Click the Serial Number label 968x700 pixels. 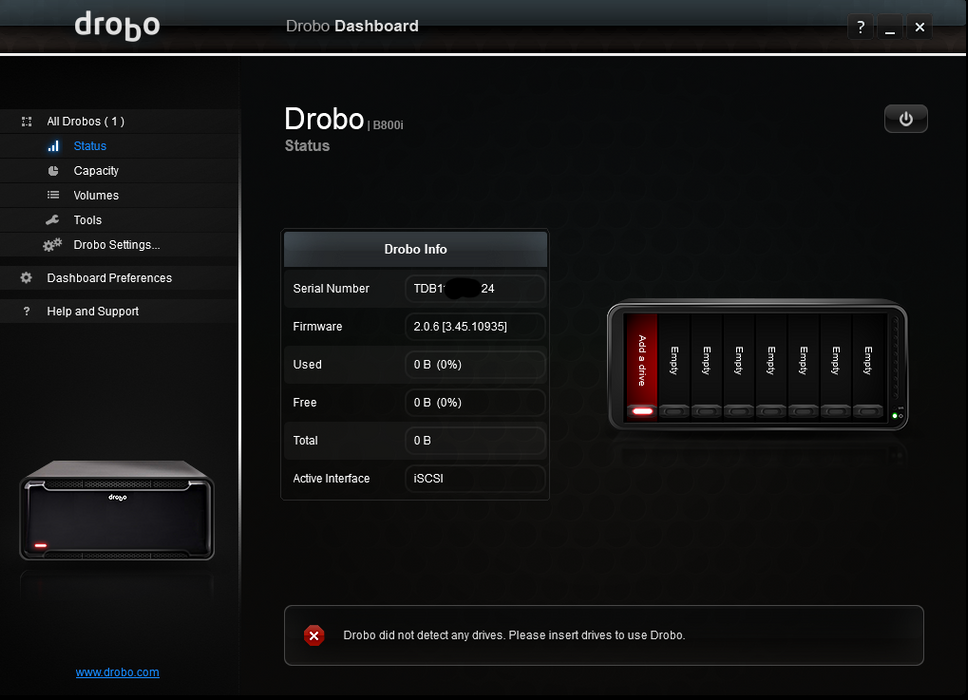(331, 289)
